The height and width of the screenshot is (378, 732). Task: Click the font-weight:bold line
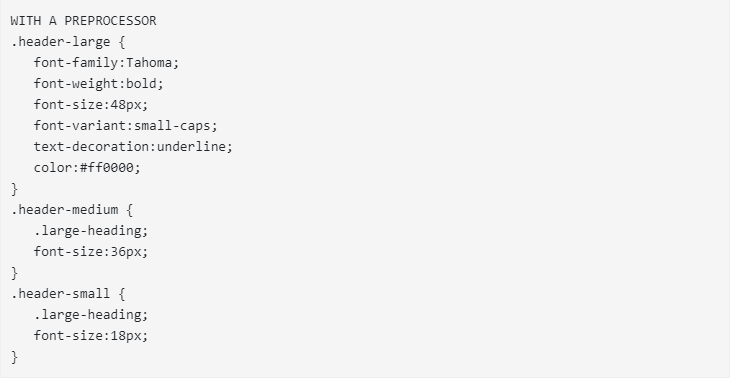click(99, 84)
